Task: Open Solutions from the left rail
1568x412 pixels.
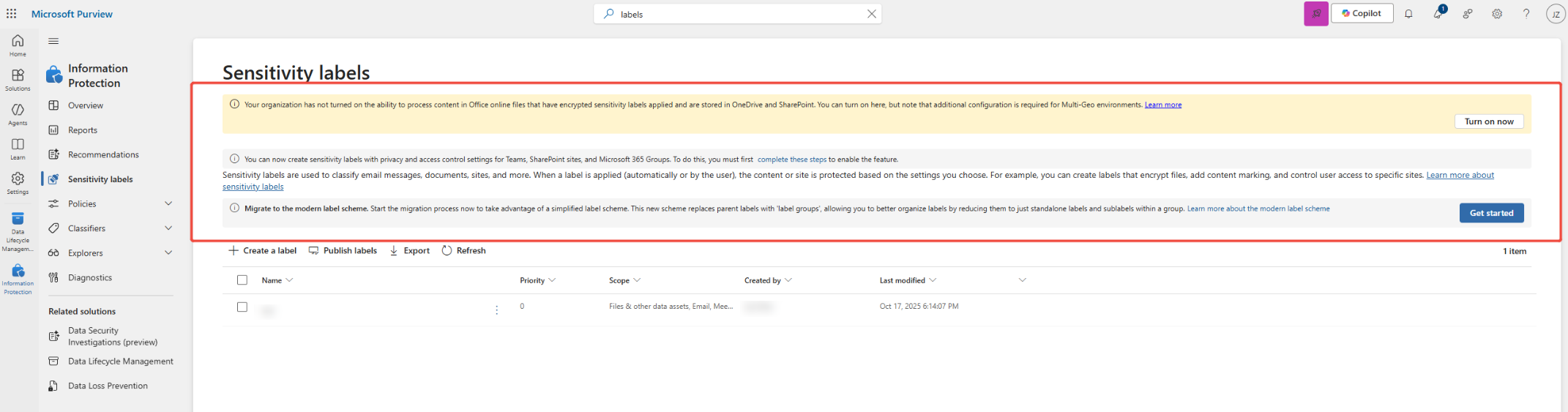Action: [x=18, y=80]
